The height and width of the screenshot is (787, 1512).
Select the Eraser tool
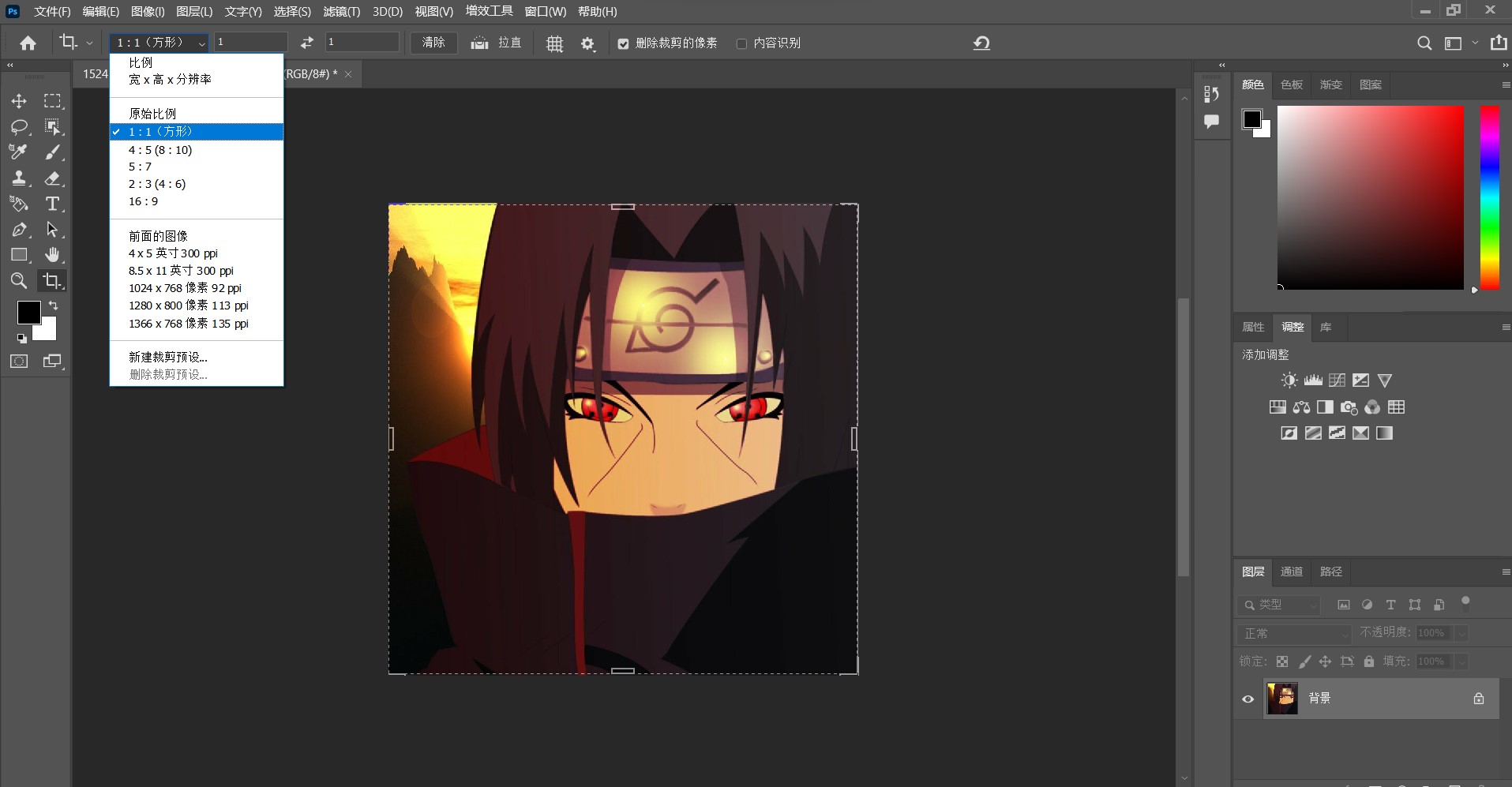pos(52,178)
